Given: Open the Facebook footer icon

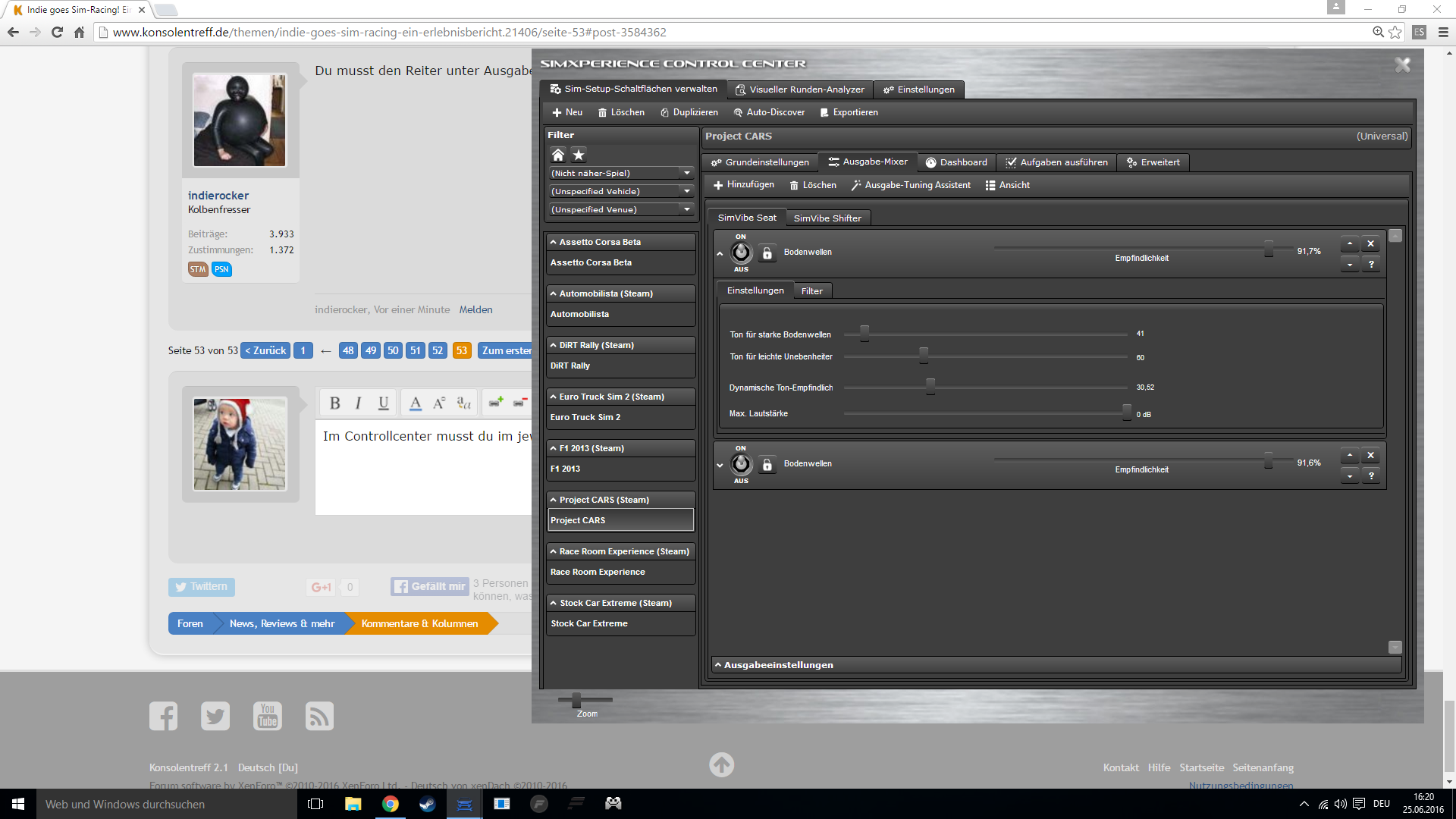Looking at the screenshot, I should tap(163, 716).
